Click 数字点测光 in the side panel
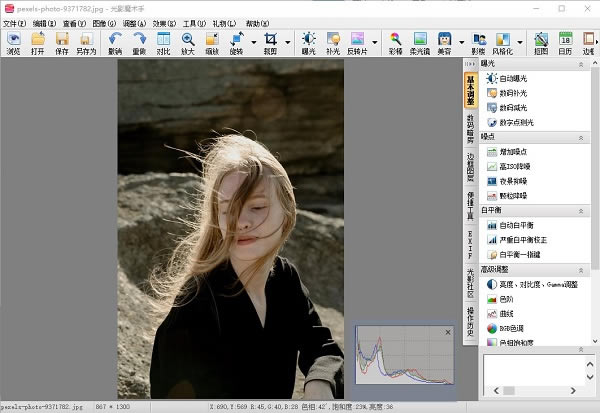 (510, 122)
